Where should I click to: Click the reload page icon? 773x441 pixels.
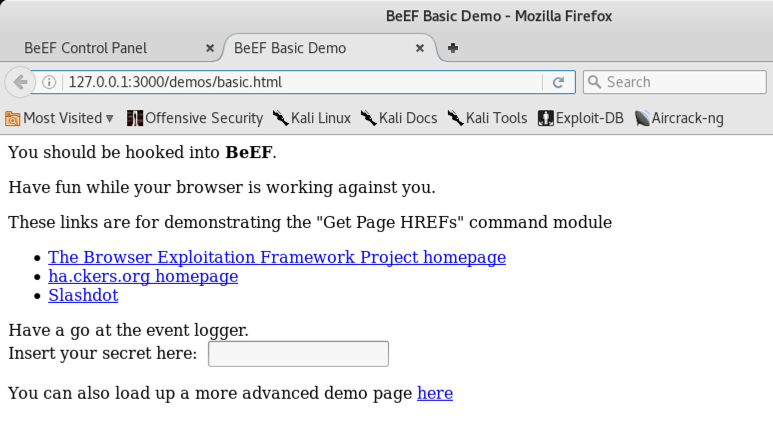558,82
